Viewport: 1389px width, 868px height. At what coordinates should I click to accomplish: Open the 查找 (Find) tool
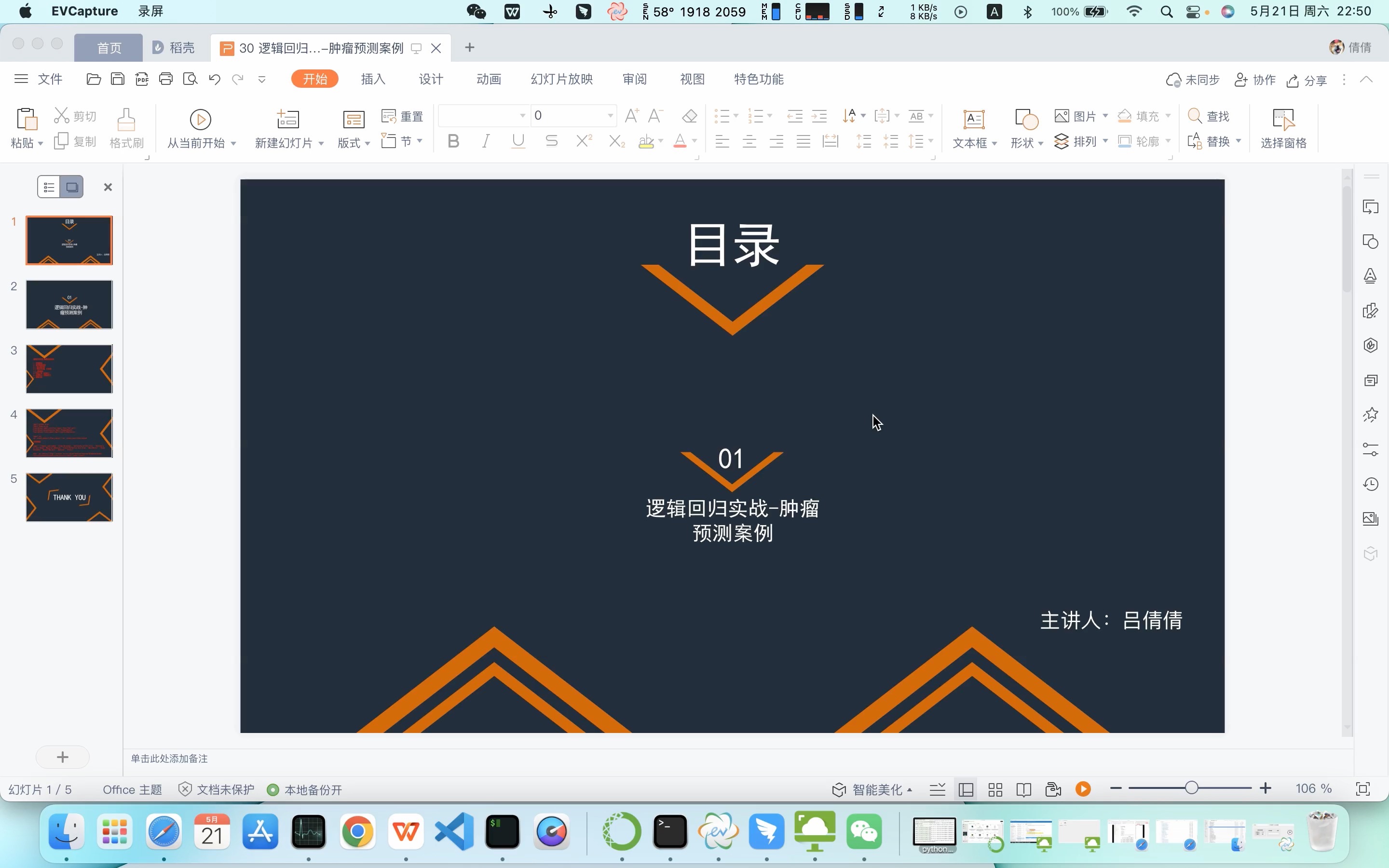(1211, 115)
